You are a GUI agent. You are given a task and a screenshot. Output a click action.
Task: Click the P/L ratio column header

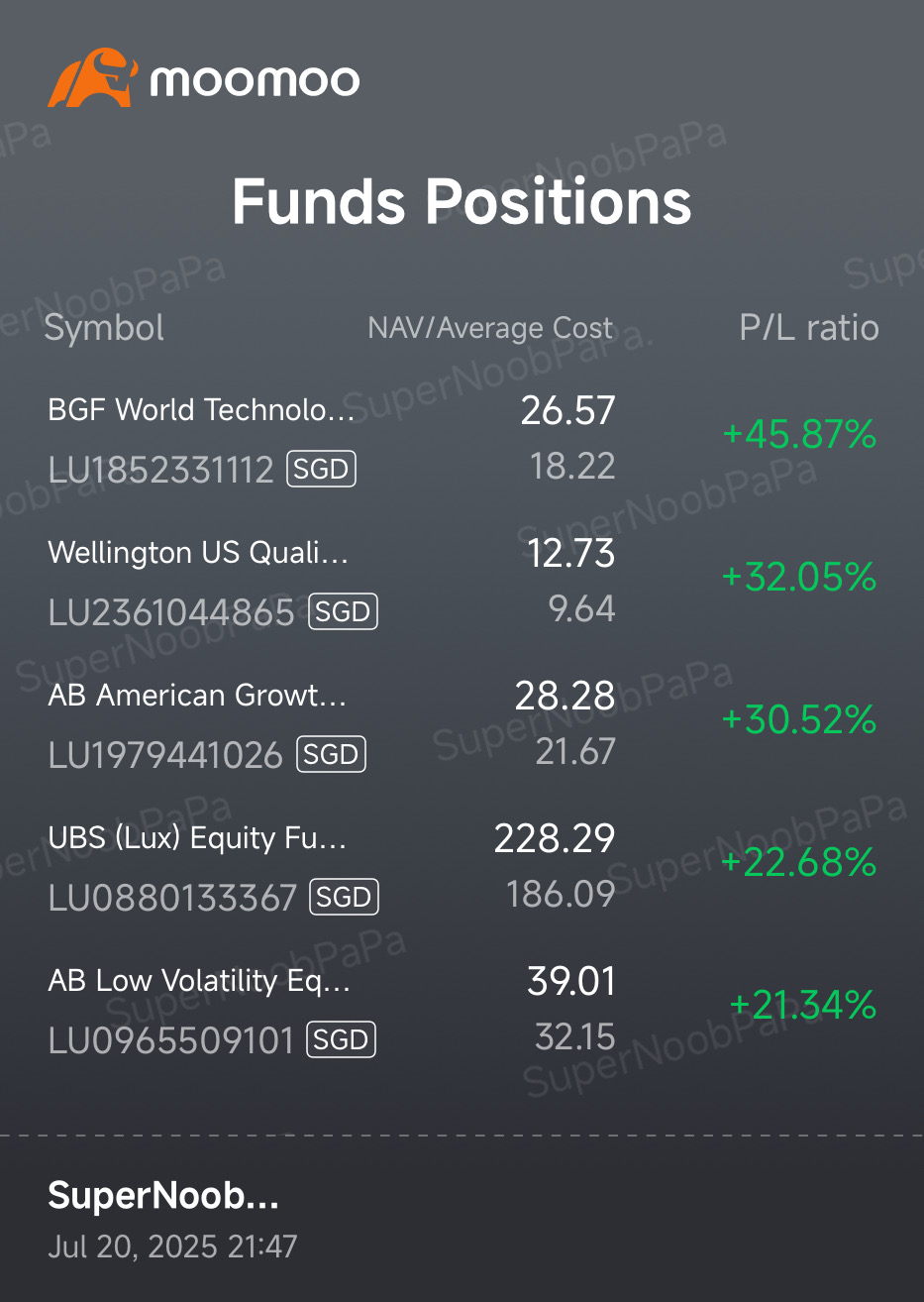pyautogui.click(x=809, y=328)
